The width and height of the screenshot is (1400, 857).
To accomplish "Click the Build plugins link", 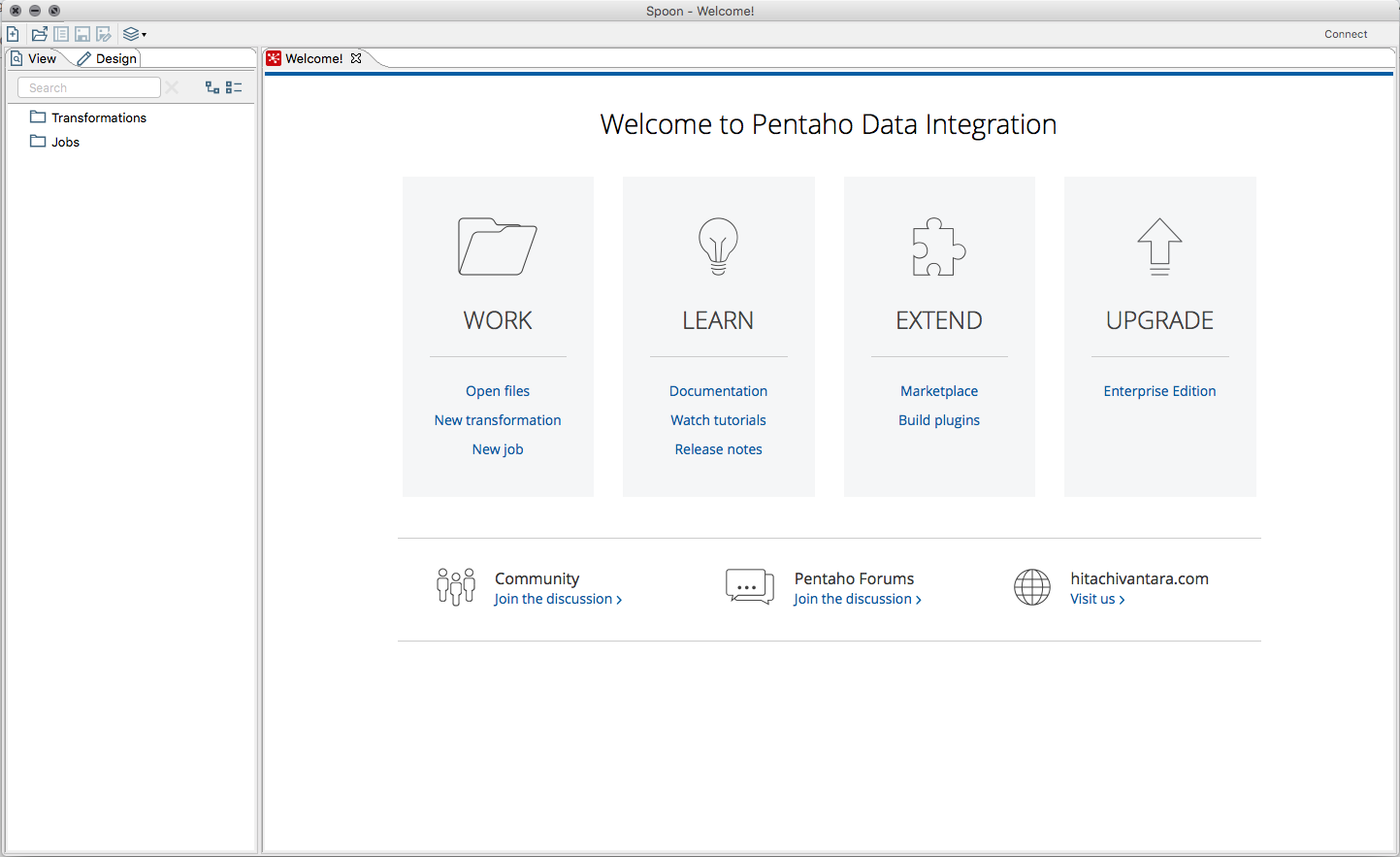I will tap(939, 420).
